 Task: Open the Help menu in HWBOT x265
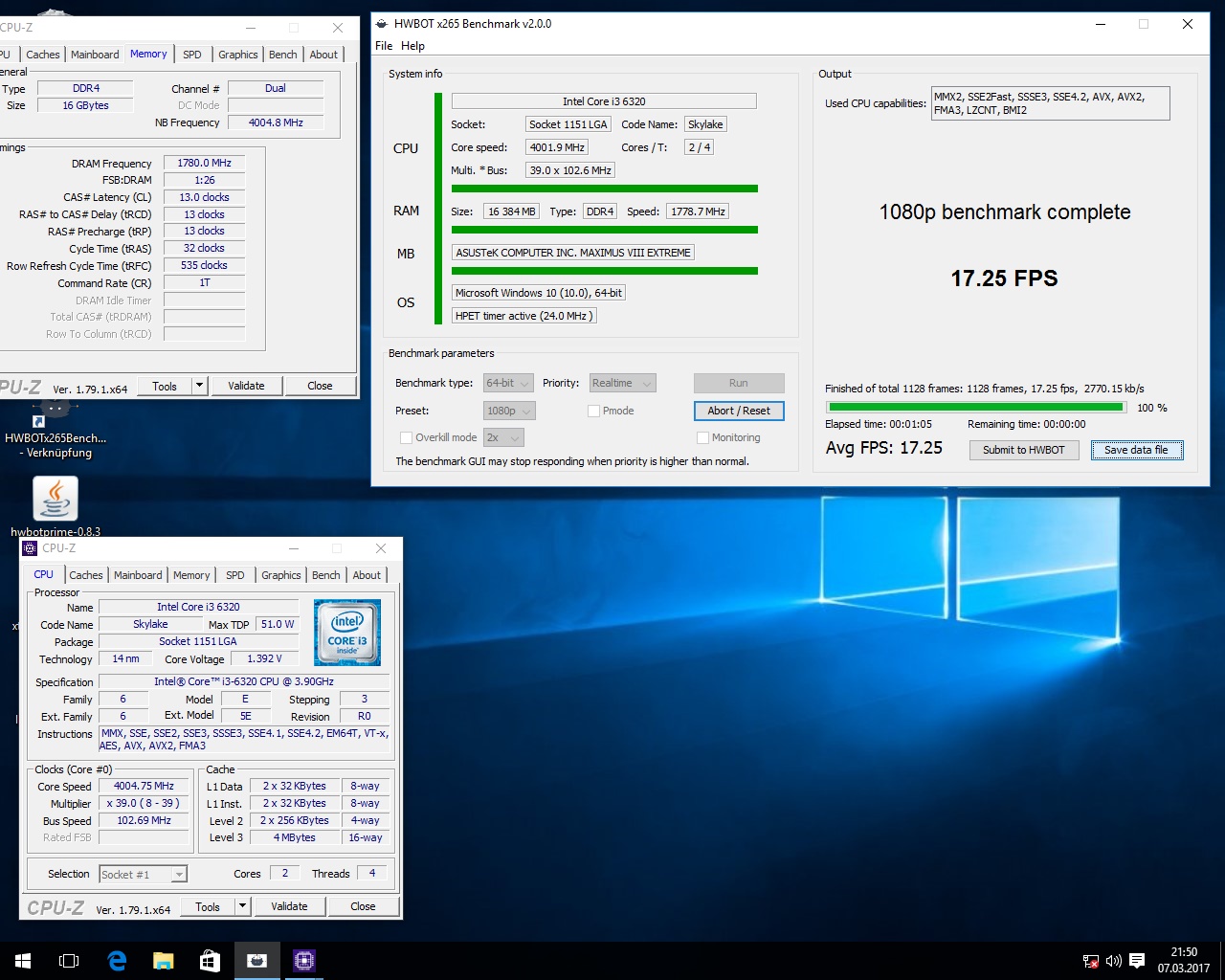[x=412, y=46]
